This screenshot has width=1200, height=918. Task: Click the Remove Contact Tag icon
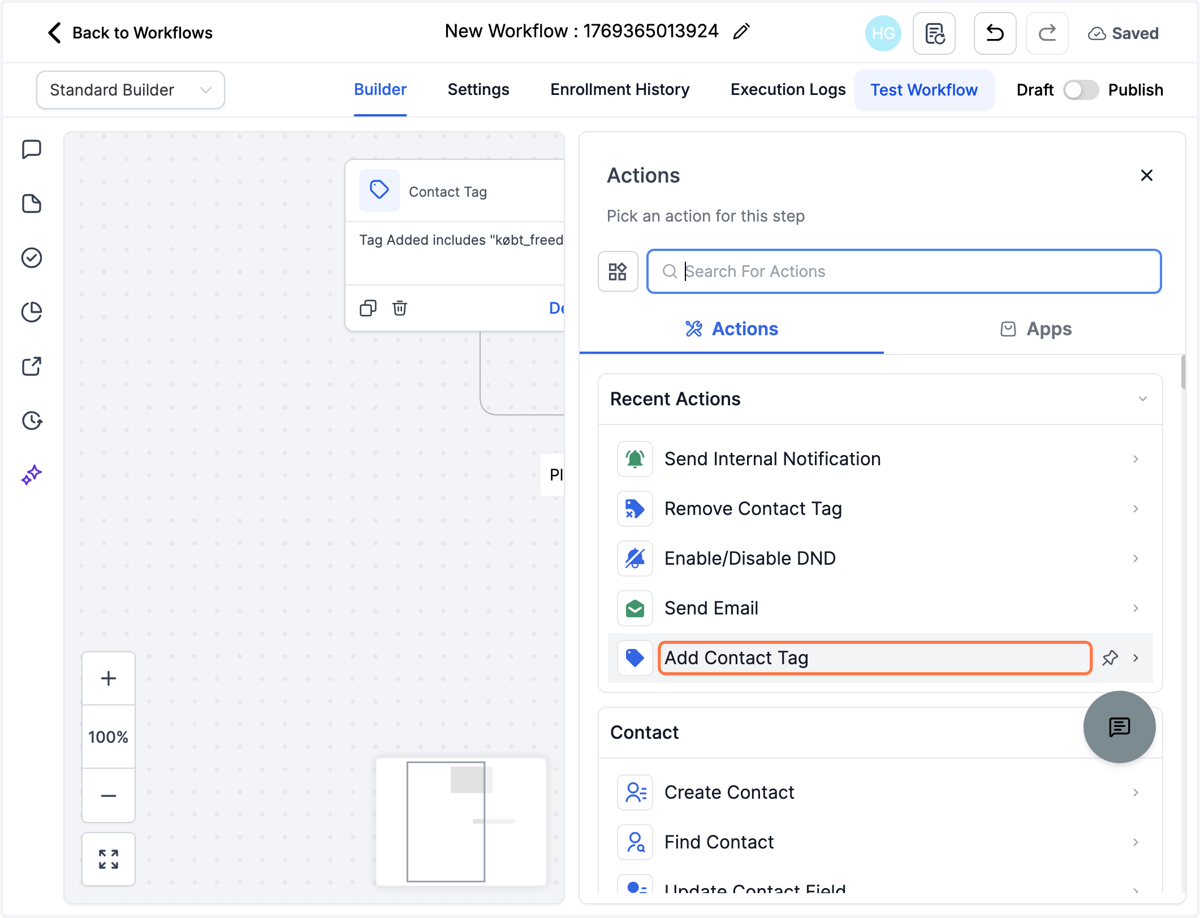635,508
